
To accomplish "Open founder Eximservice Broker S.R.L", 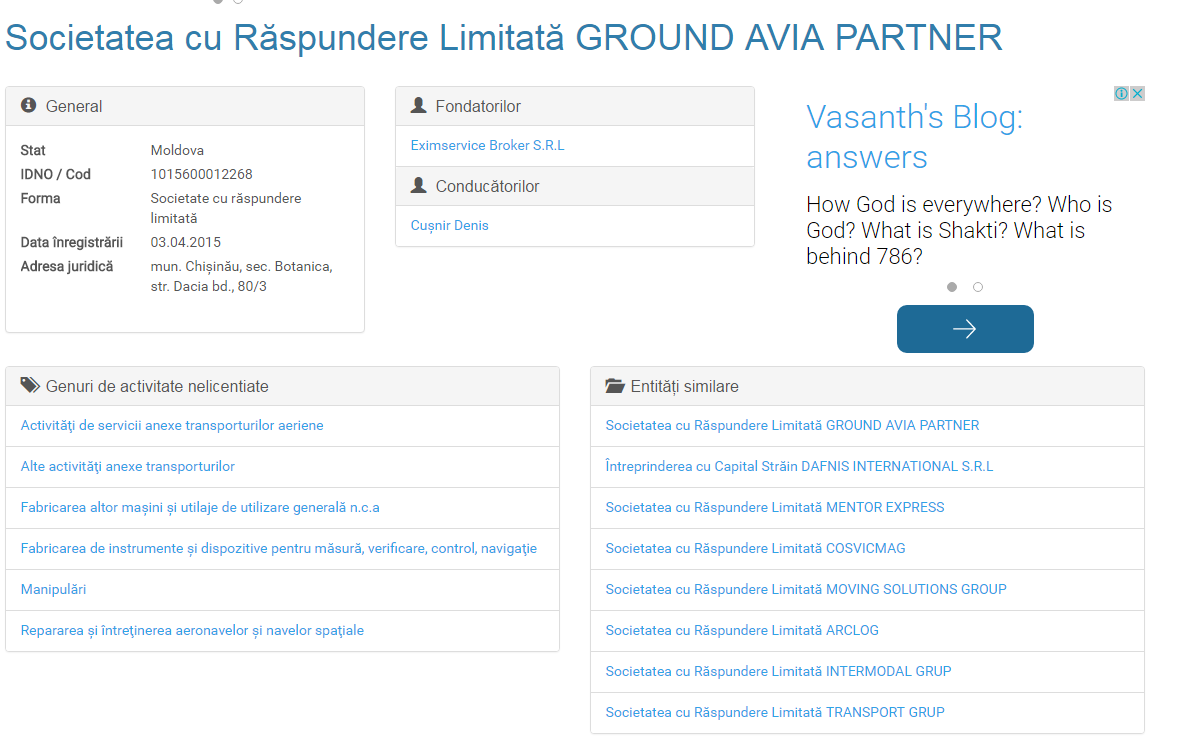I will click(x=488, y=145).
